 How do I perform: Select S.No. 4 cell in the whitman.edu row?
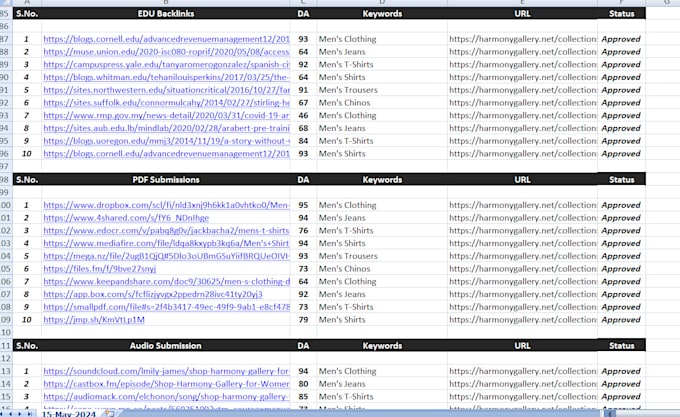pyautogui.click(x=26, y=77)
